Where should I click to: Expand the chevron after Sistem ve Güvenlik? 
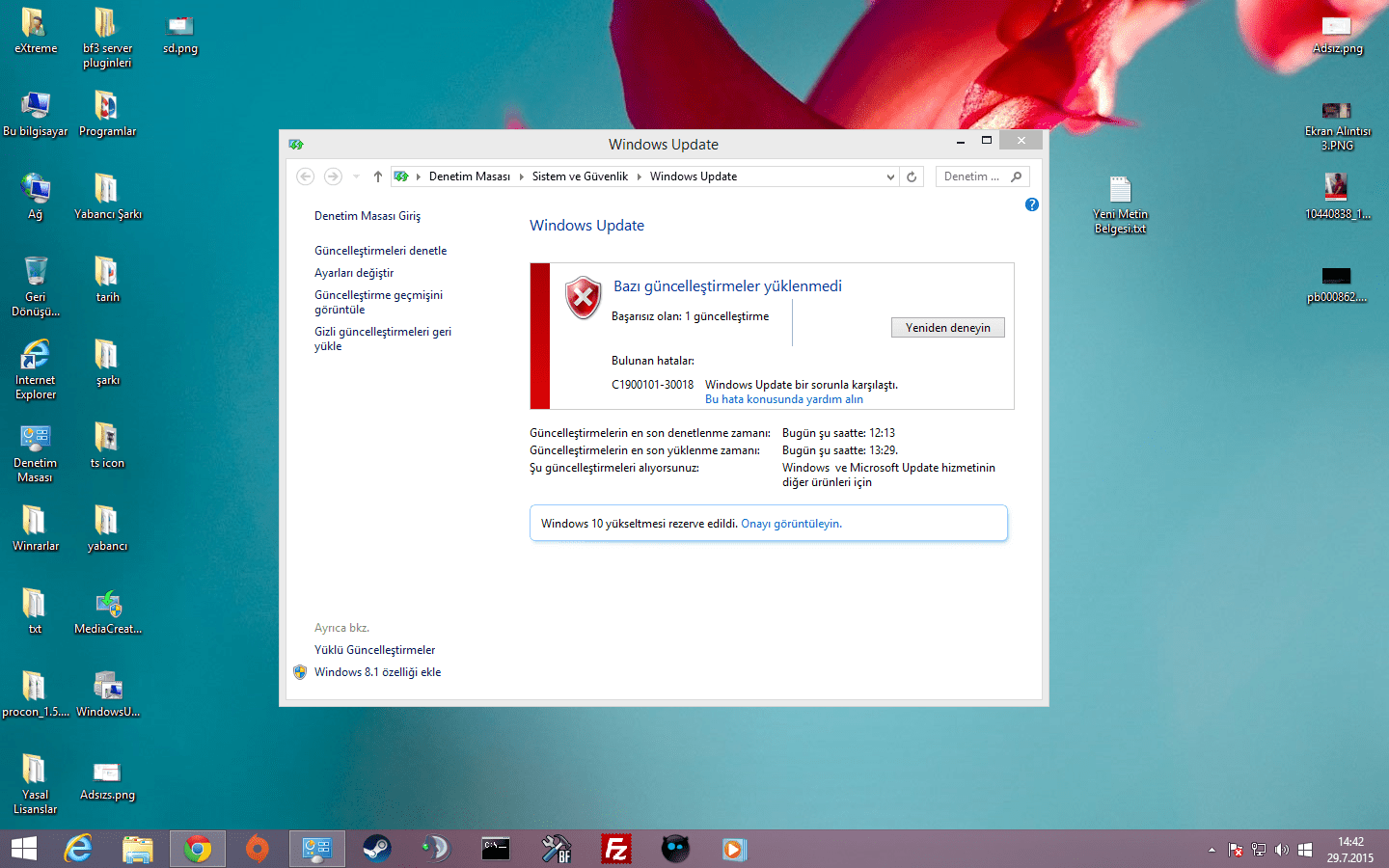point(639,176)
